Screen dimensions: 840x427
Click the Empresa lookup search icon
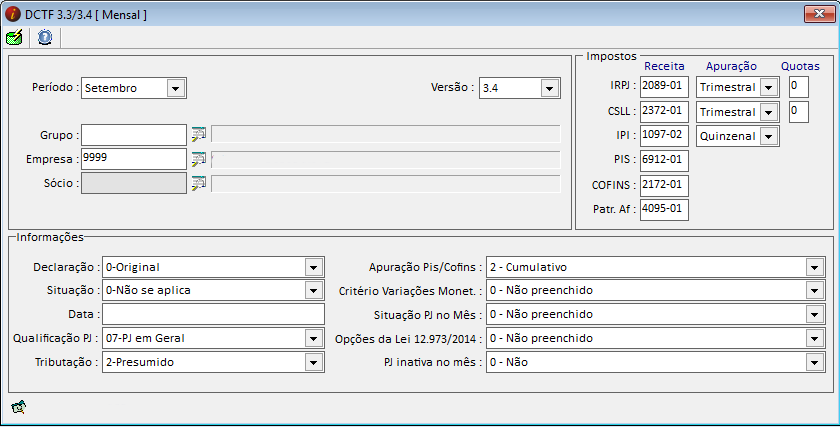coord(199,159)
